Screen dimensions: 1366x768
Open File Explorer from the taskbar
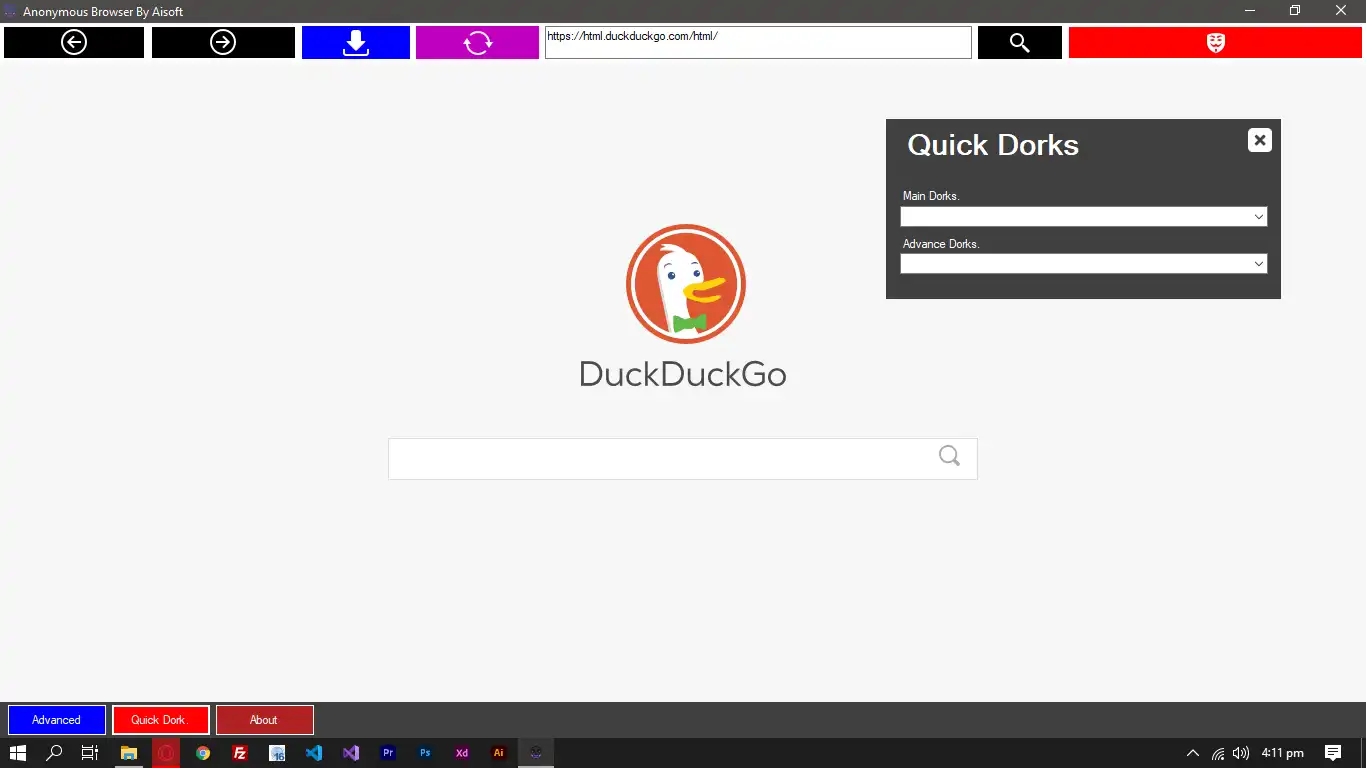pyautogui.click(x=129, y=753)
